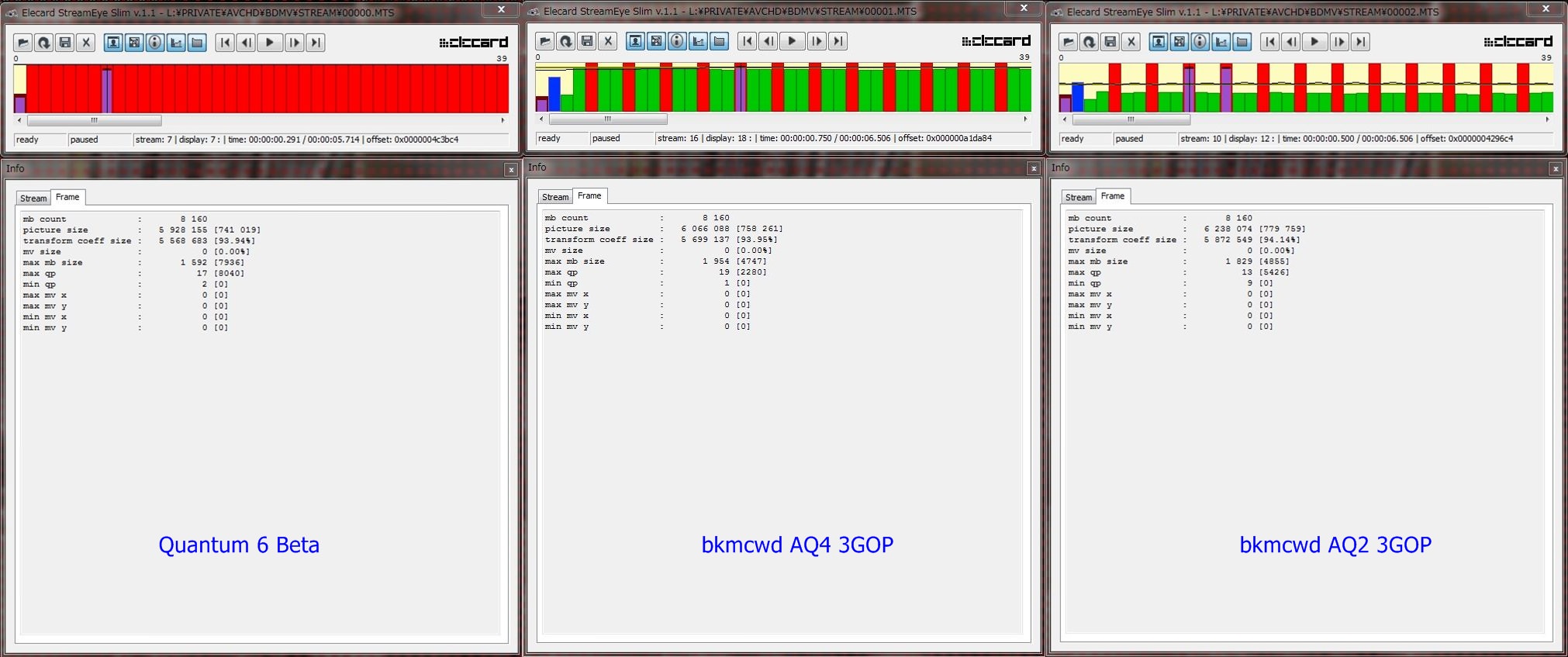Switch to Stream tab in bkmcwd AQ4 panel
The height and width of the screenshot is (657, 1568).
[x=555, y=197]
